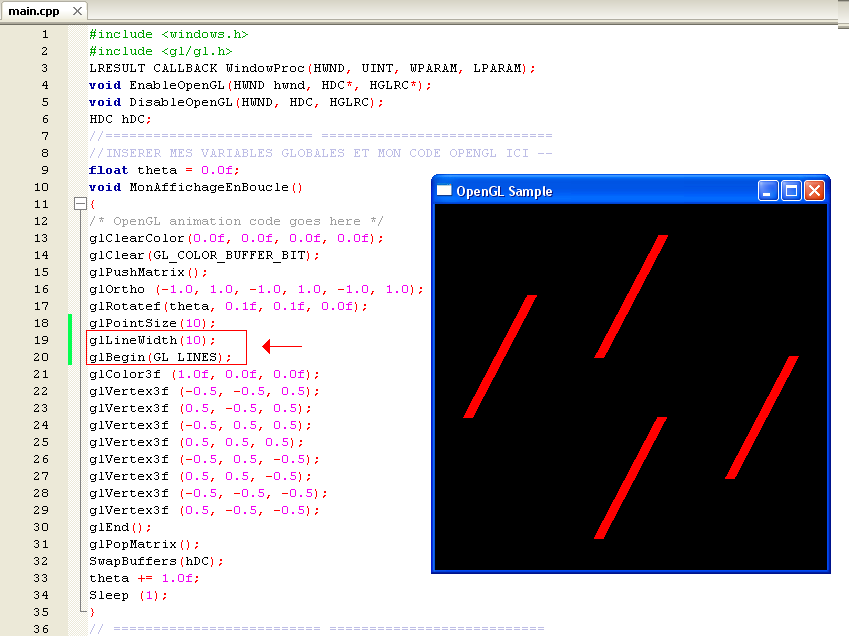Click the glColor3f call on line 21

(x=204, y=374)
